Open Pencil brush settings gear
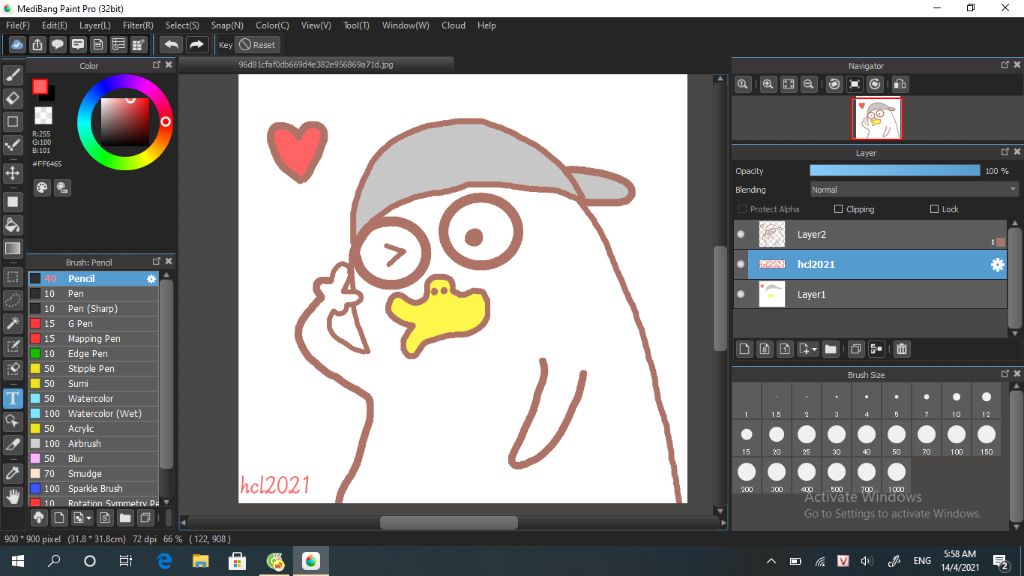This screenshot has width=1024, height=576. (152, 279)
